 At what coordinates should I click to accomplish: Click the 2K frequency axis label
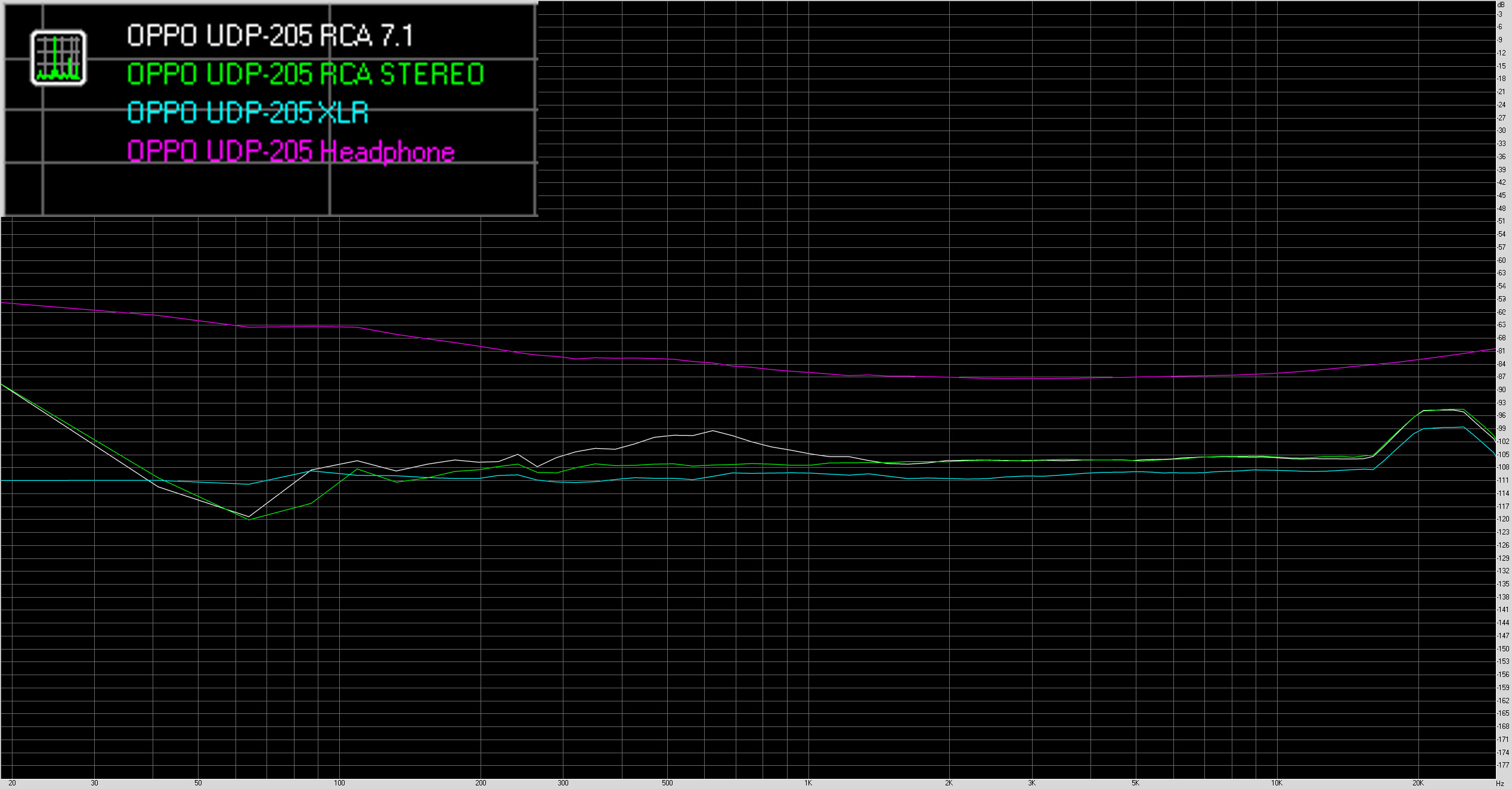point(949,783)
